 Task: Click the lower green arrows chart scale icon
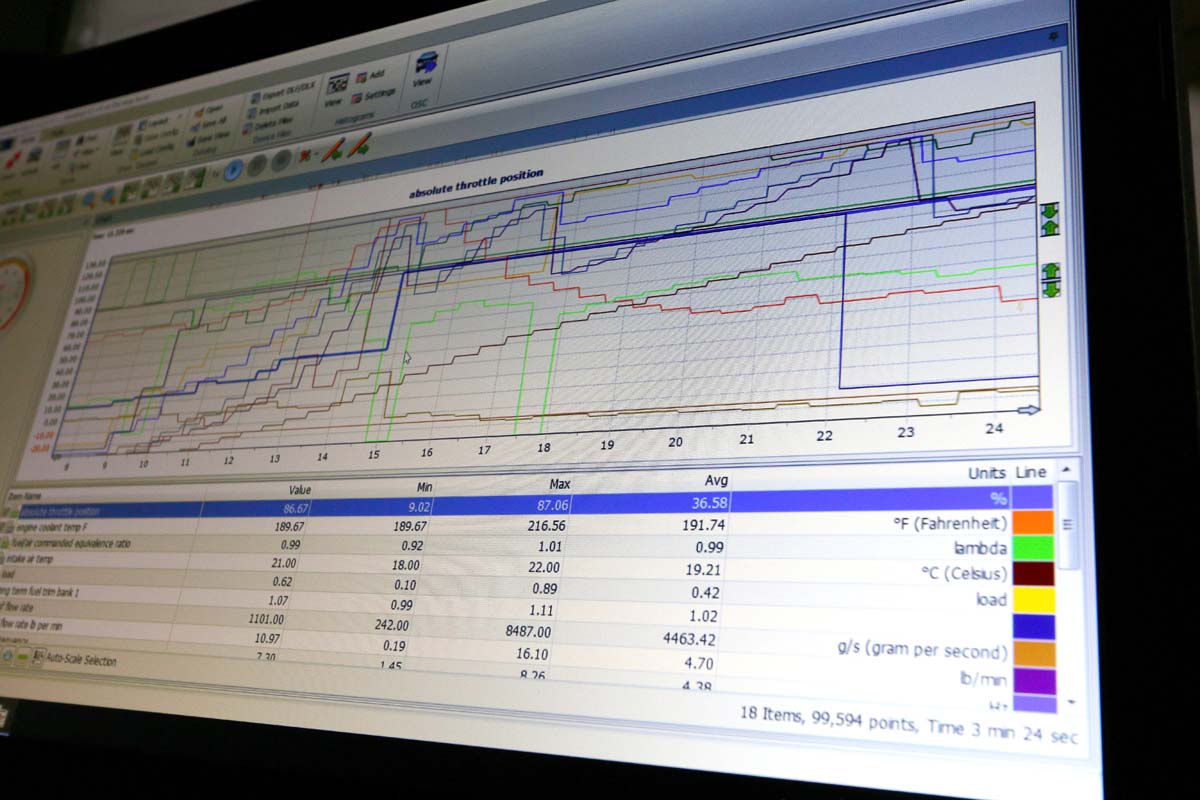1051,280
